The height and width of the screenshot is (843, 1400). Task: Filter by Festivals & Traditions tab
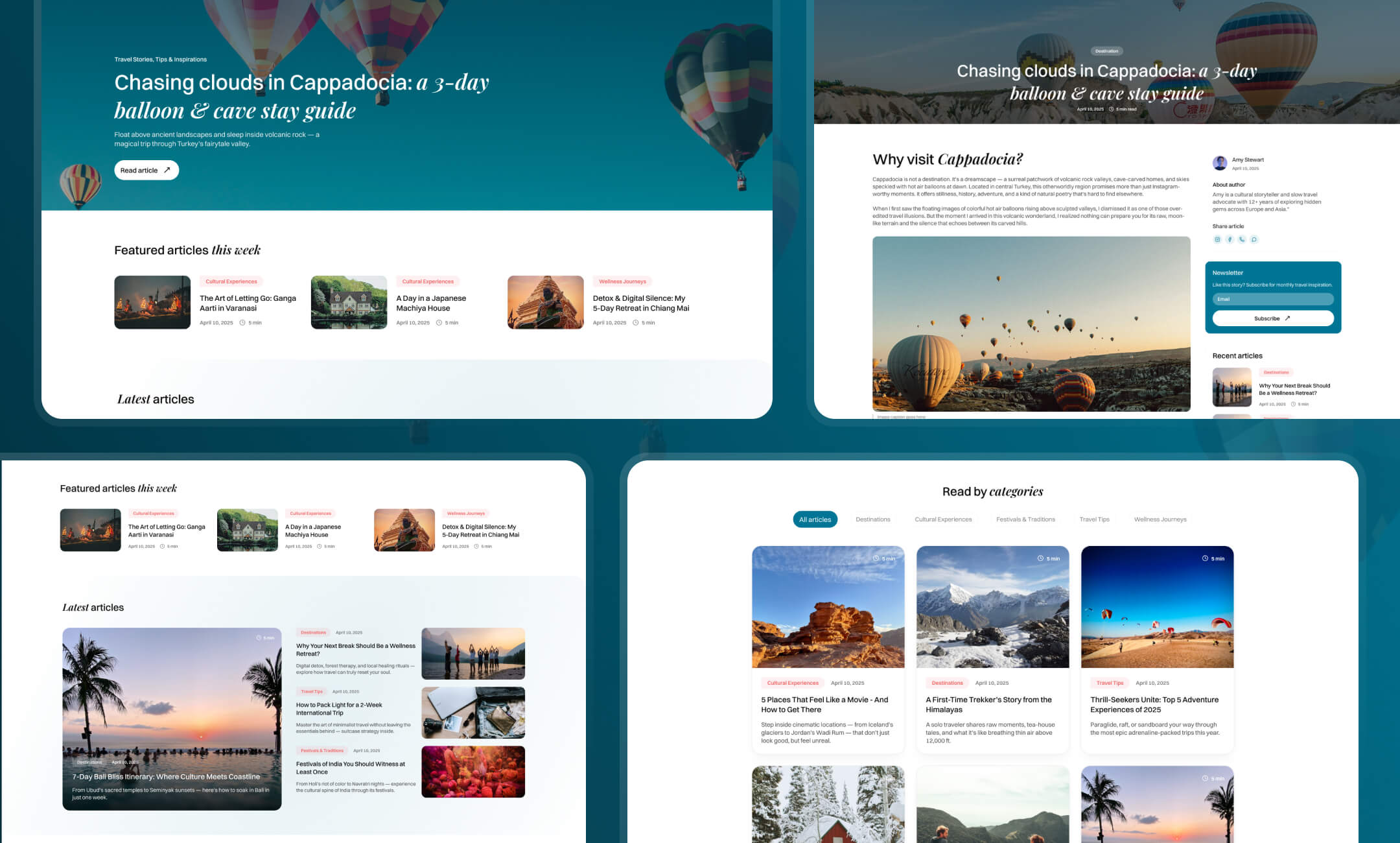click(x=1025, y=519)
